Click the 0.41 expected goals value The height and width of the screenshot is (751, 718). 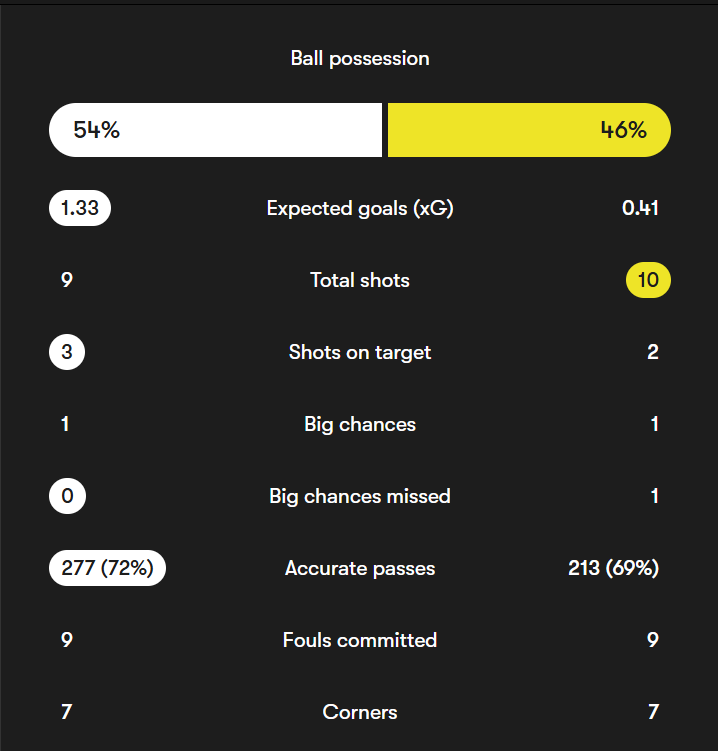[640, 208]
